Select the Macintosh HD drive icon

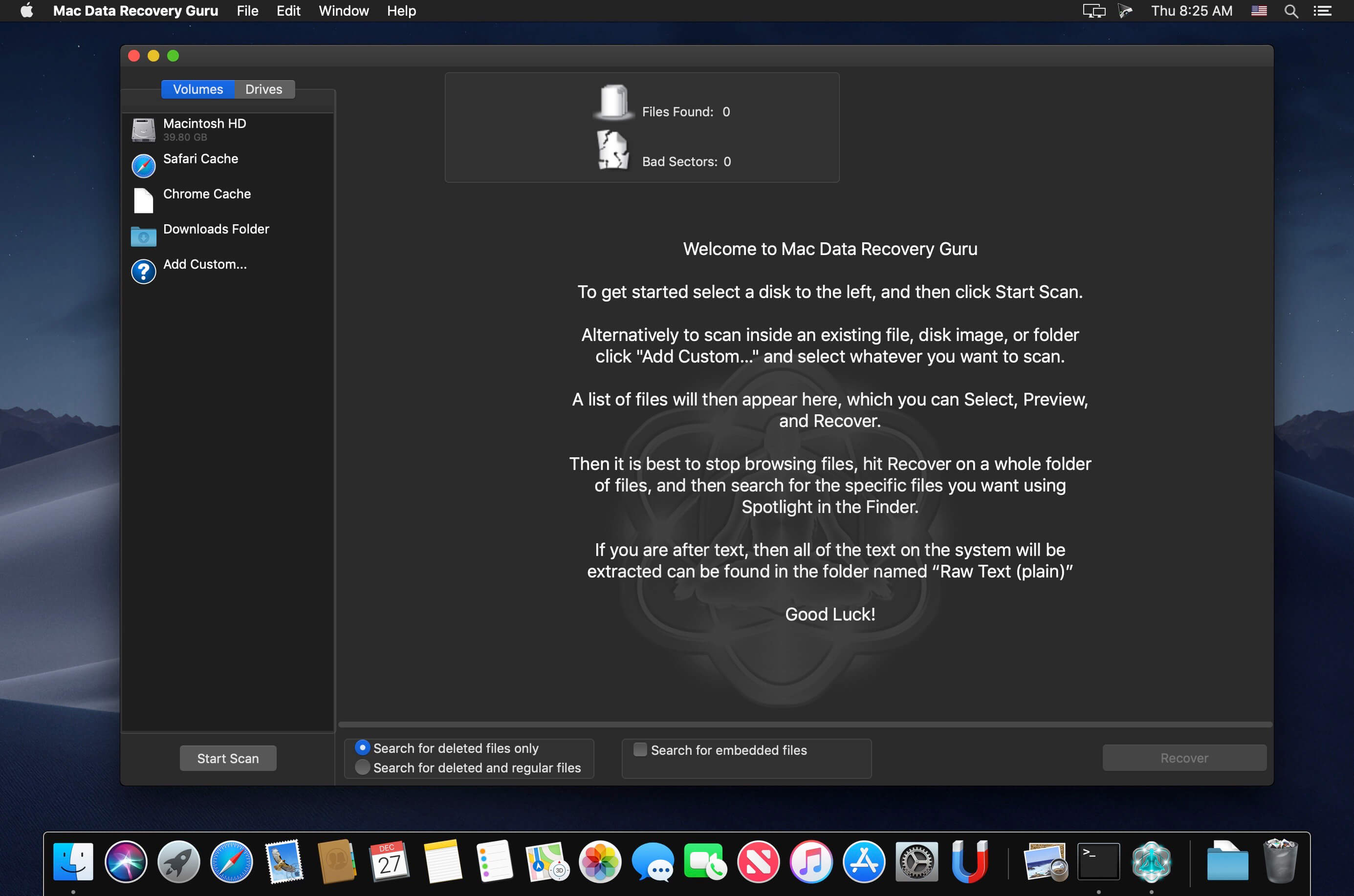(143, 130)
